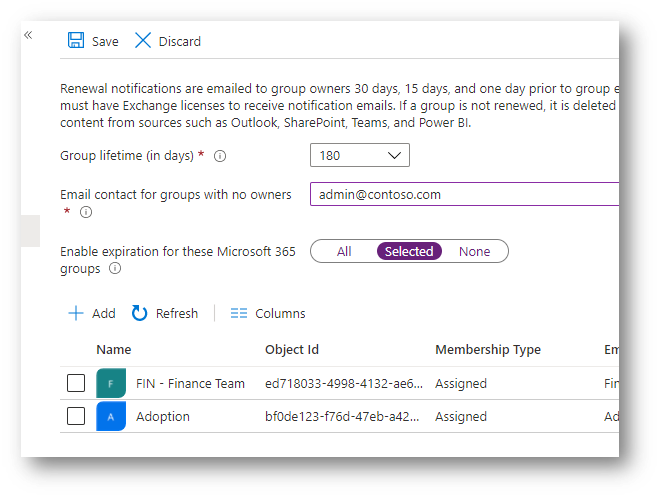The image size is (661, 499).
Task: Click the Discard X icon
Action: coord(143,40)
